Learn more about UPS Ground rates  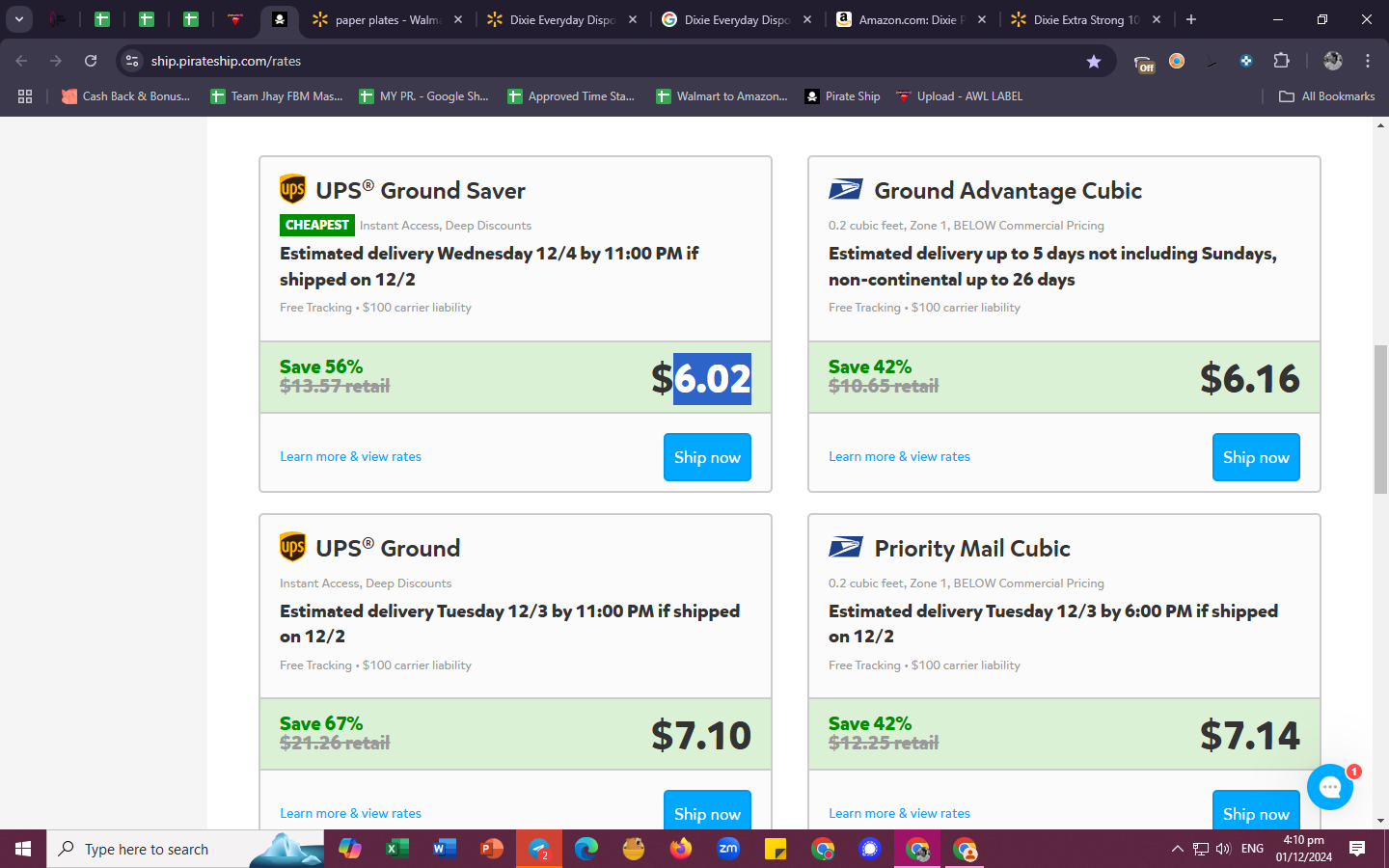[x=350, y=813]
